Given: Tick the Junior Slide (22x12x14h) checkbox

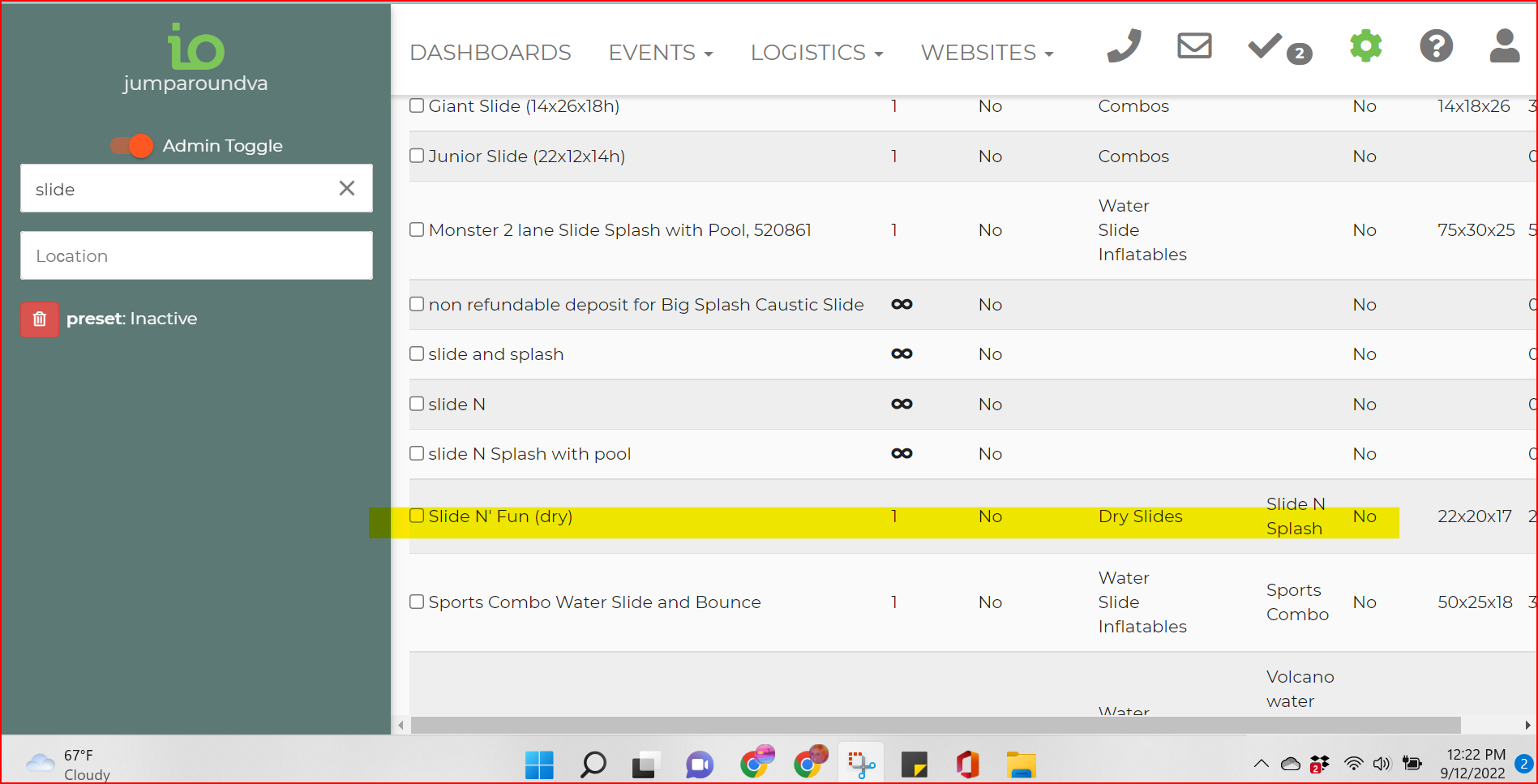Looking at the screenshot, I should (x=417, y=156).
